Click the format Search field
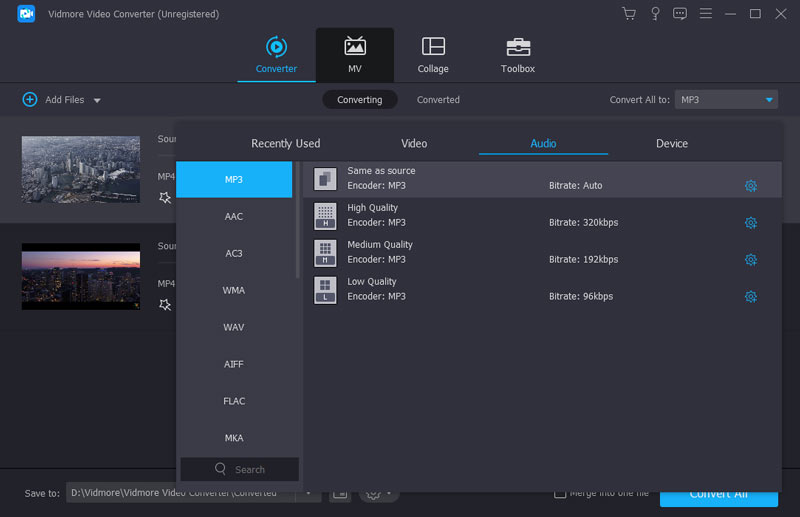 click(239, 469)
